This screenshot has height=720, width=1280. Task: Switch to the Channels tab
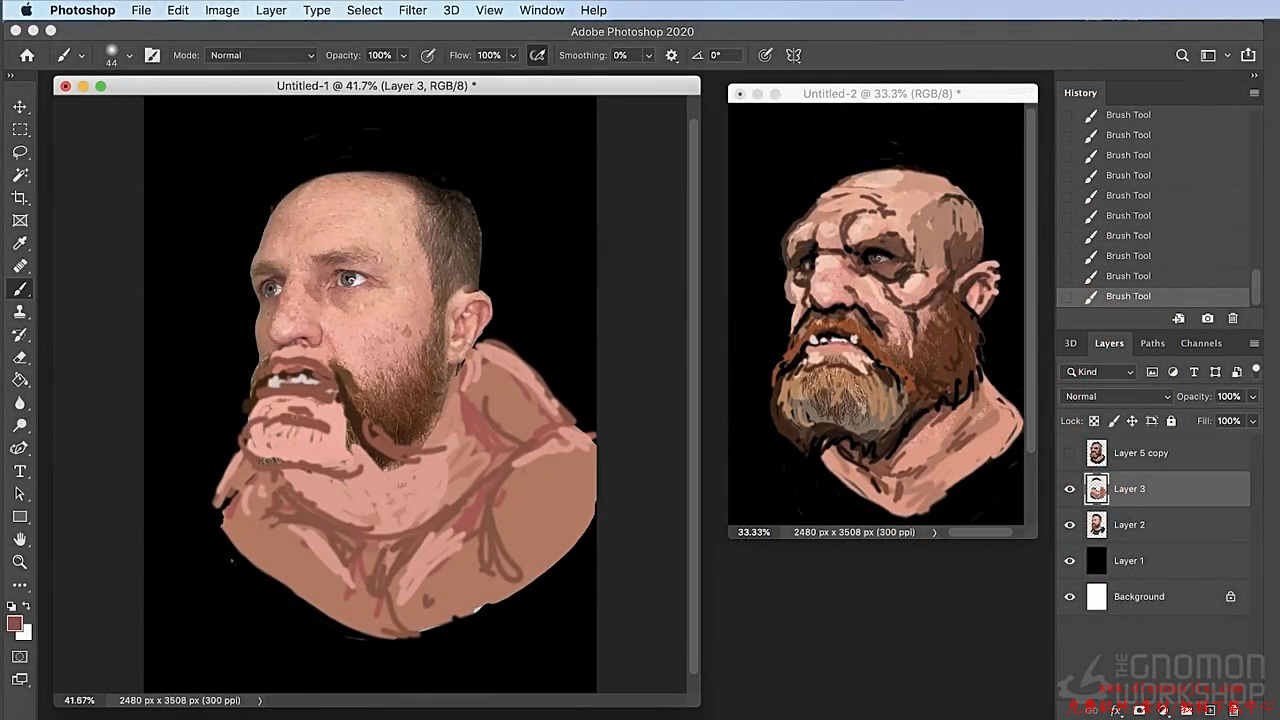pos(1200,343)
